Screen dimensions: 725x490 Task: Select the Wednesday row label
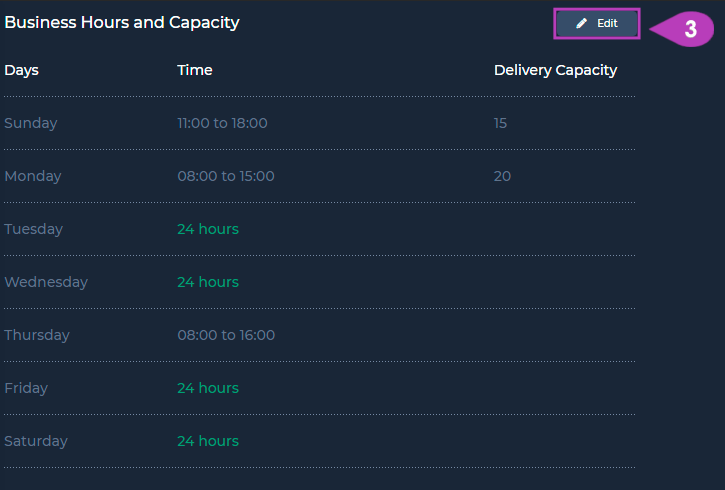coord(46,282)
